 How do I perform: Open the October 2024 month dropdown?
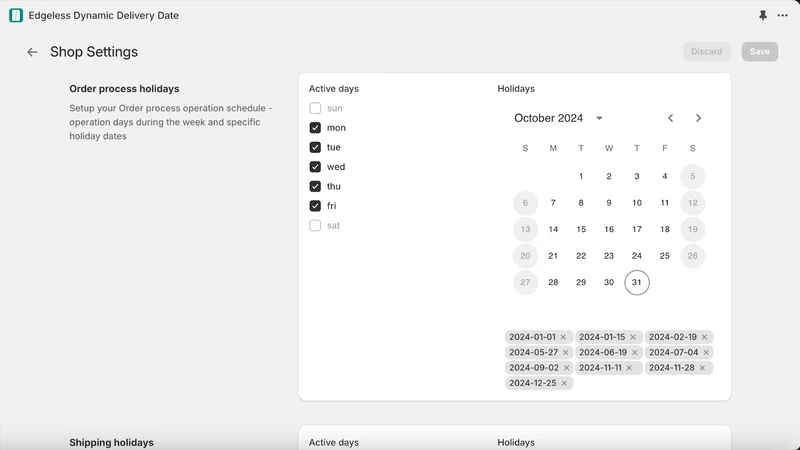[559, 118]
